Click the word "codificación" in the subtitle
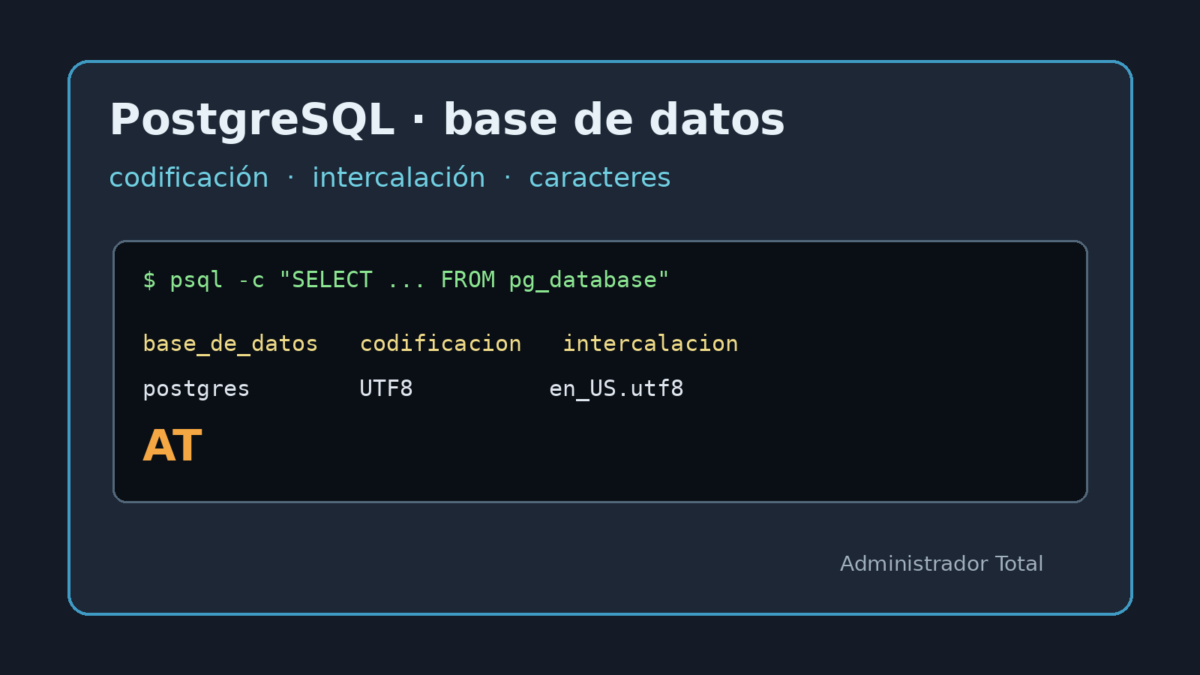This screenshot has width=1200, height=675. click(189, 178)
